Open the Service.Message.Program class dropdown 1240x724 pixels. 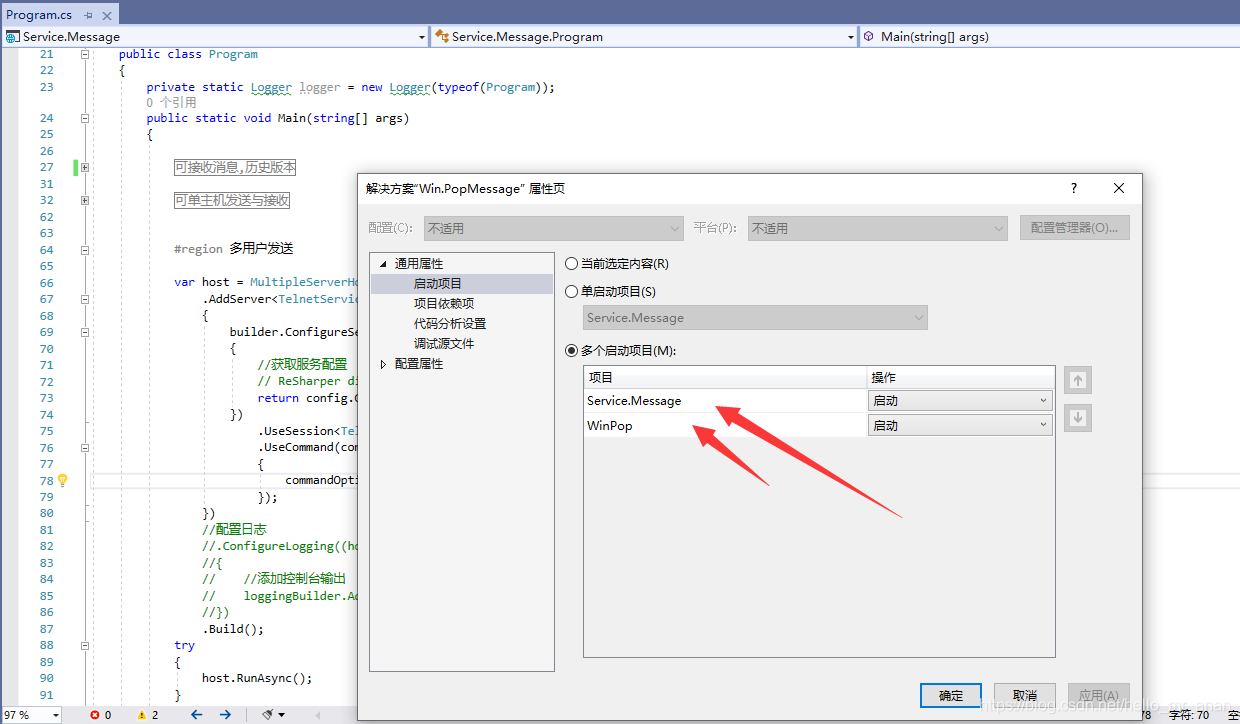[x=851, y=37]
